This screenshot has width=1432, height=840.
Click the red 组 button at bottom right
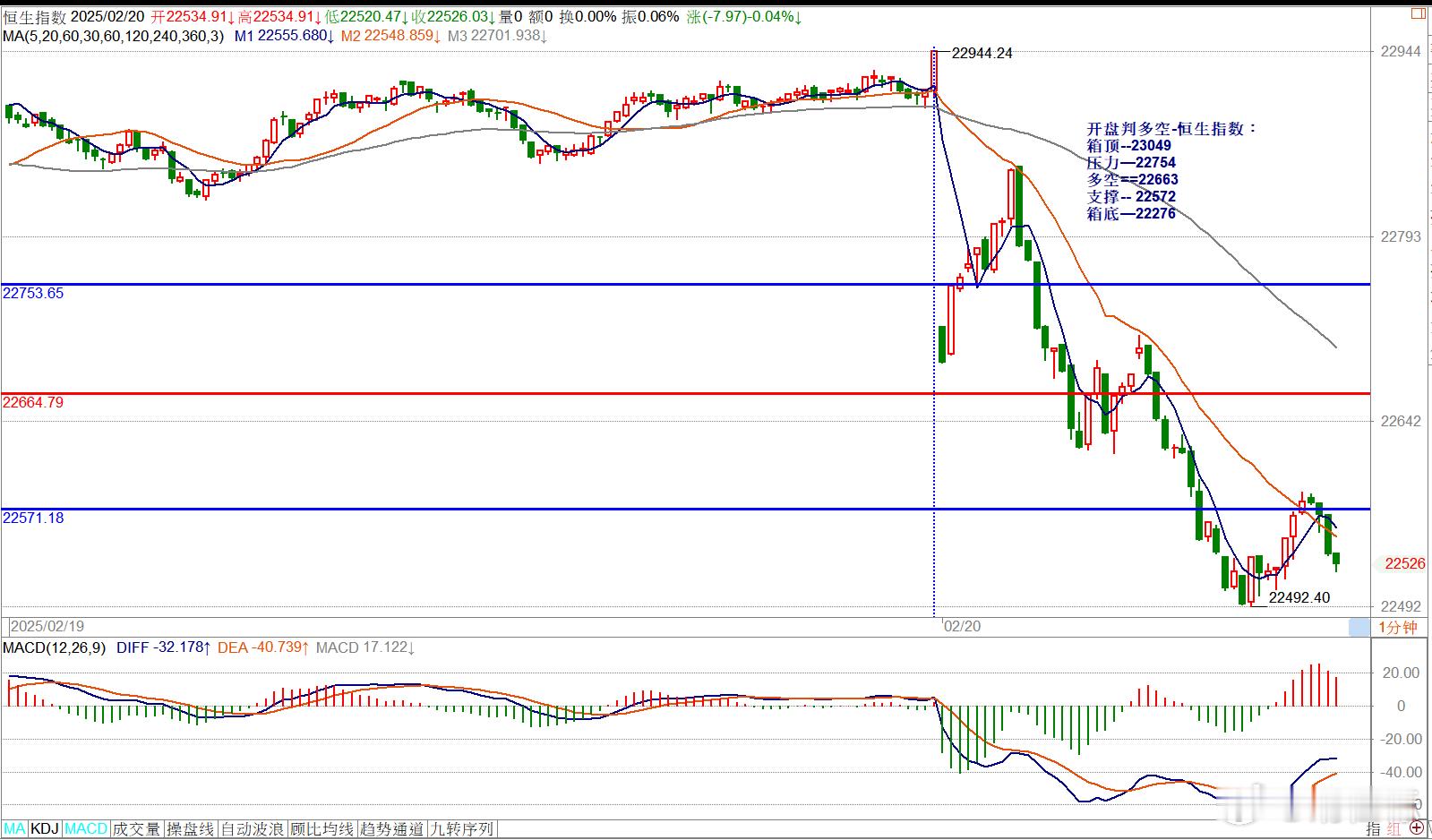click(x=1394, y=829)
